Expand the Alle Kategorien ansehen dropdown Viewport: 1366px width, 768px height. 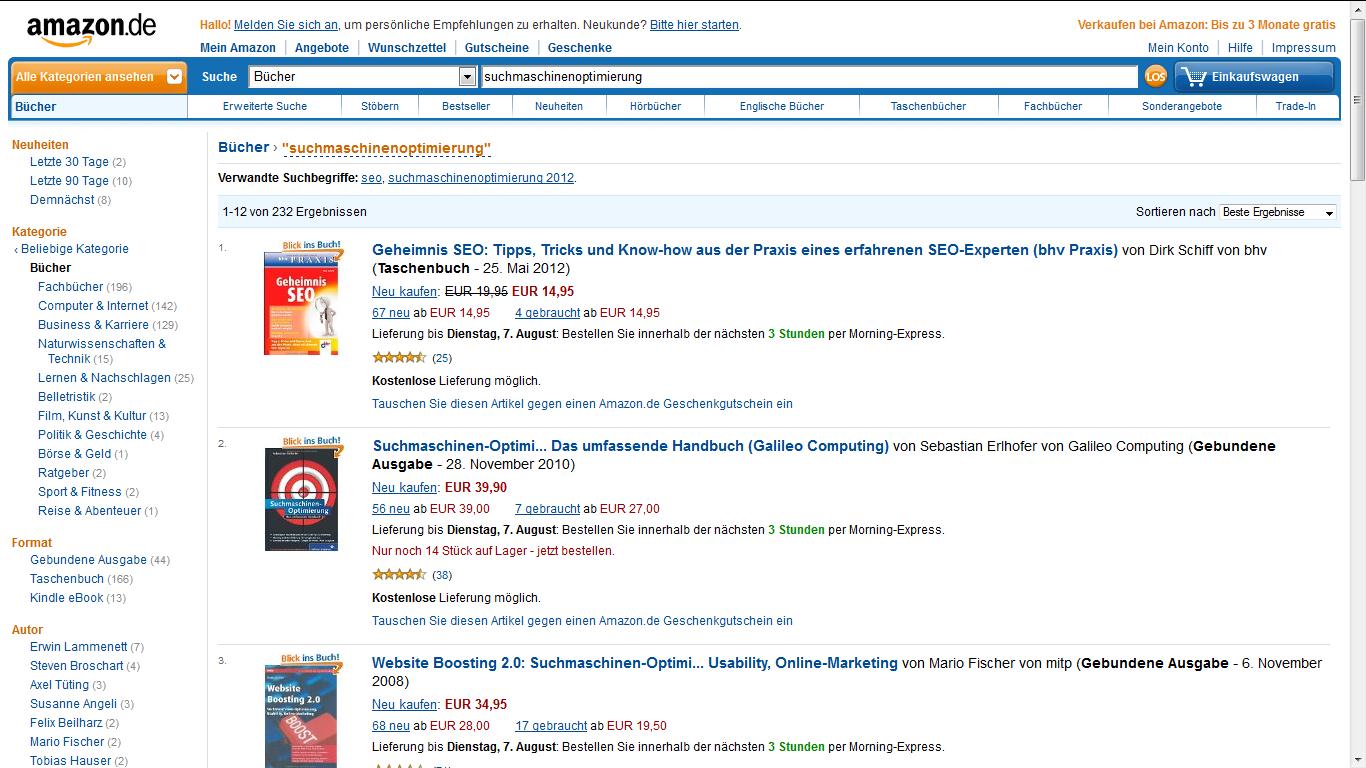click(x=98, y=76)
